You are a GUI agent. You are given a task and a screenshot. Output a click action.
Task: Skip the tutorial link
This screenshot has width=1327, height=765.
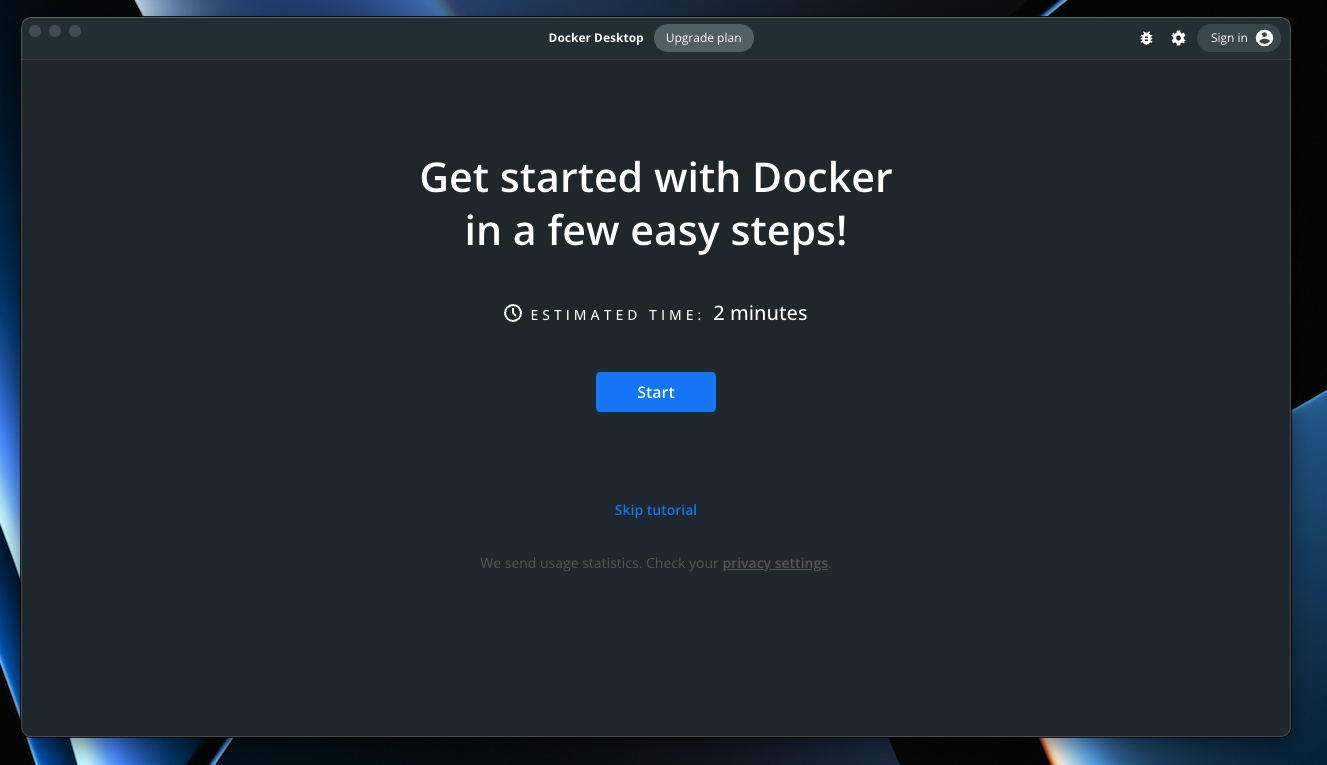pyautogui.click(x=656, y=510)
